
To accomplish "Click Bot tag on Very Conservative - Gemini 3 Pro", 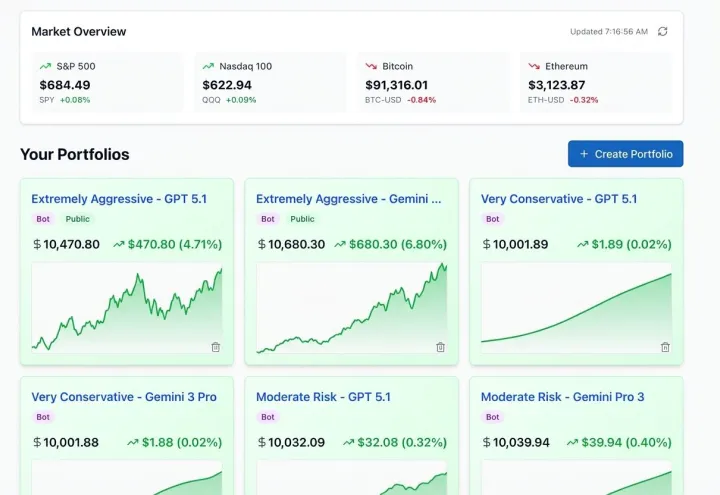I will click(x=43, y=417).
